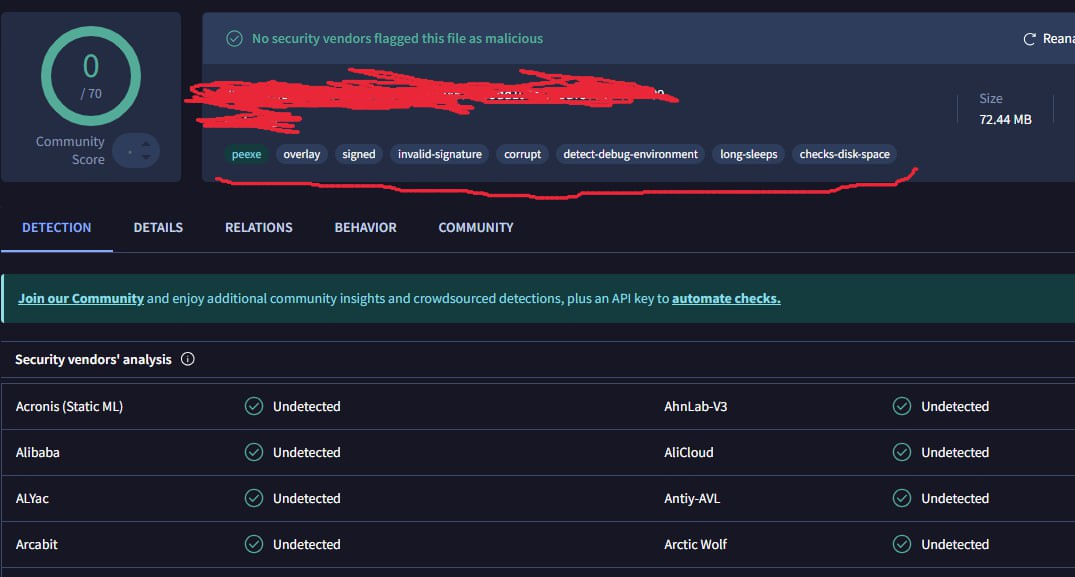Click the 'Size' label
Viewport: 1075px width, 577px height.
click(991, 99)
